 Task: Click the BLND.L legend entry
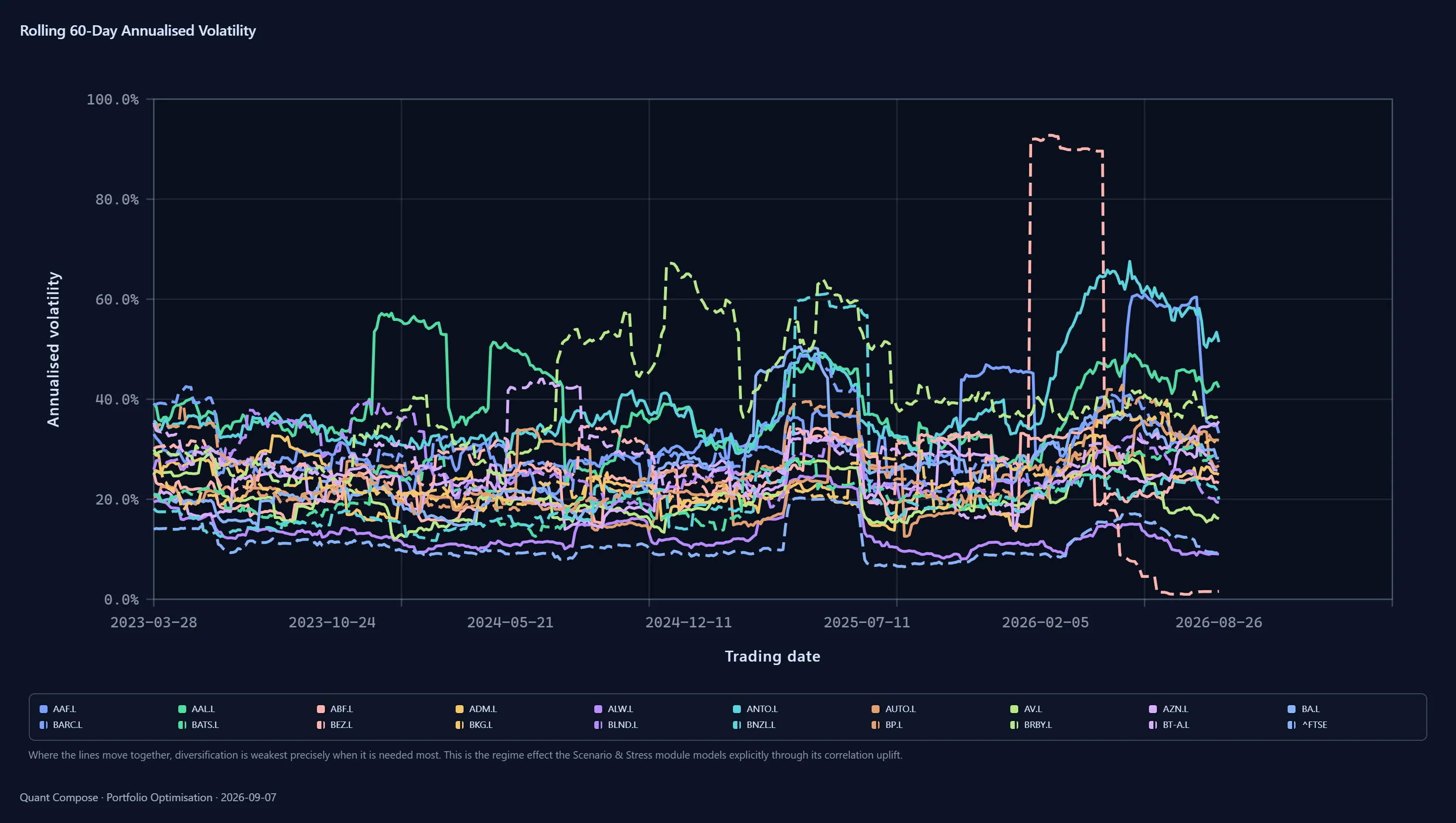pyautogui.click(x=616, y=724)
